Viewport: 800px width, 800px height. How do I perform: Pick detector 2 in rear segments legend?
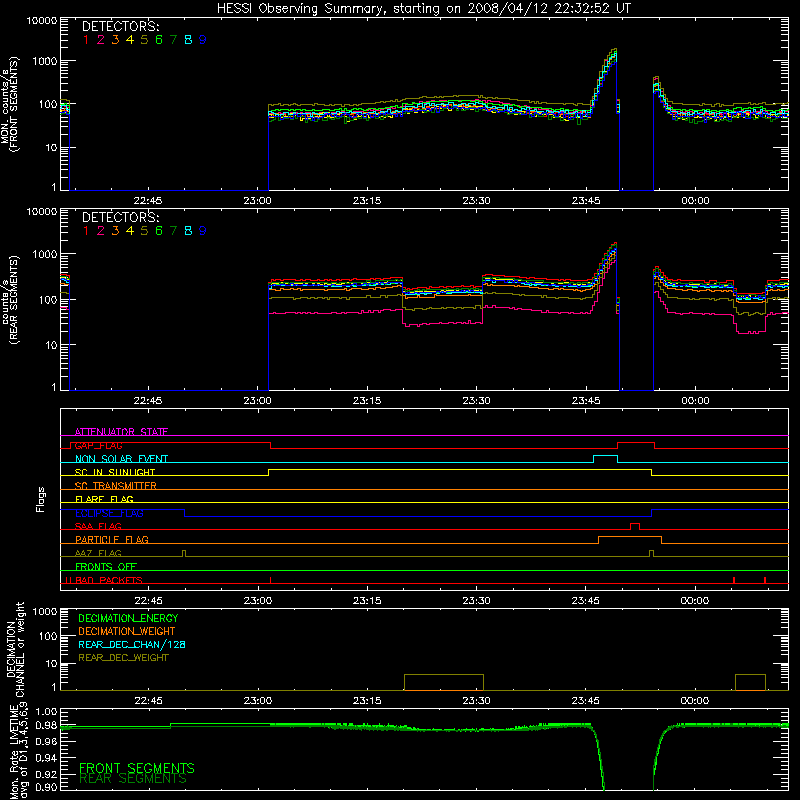101,231
